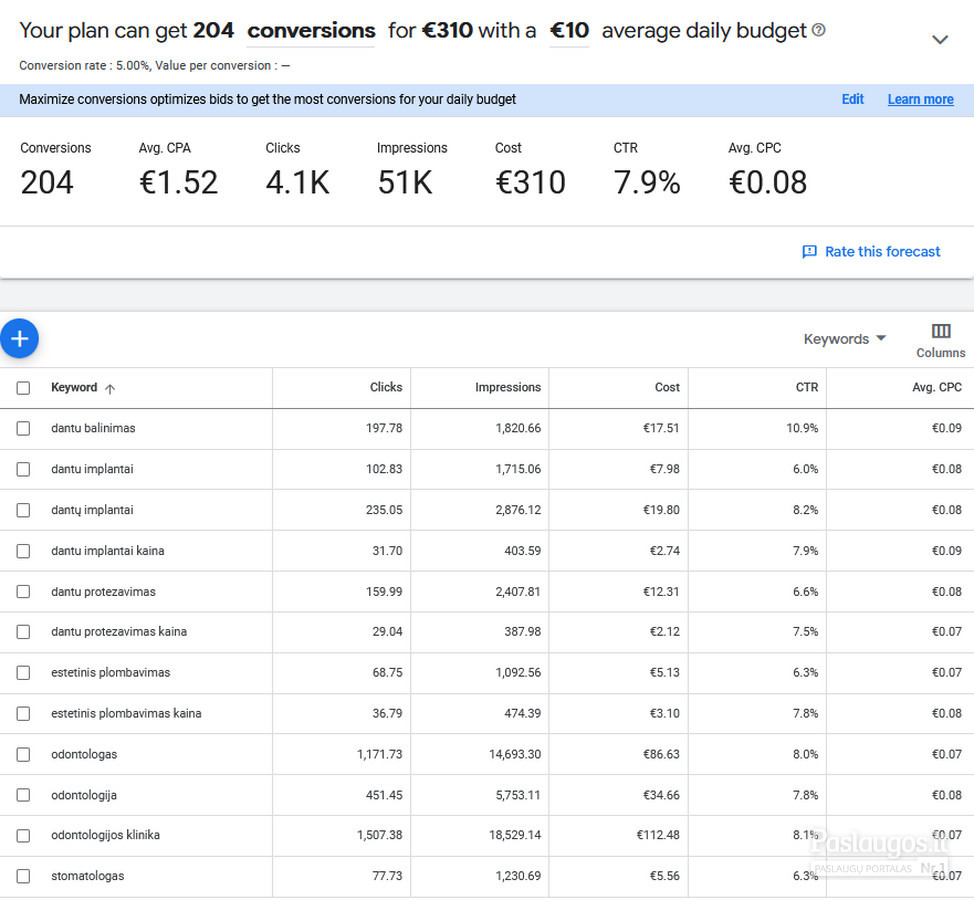Open the conversions metric selector
This screenshot has width=974, height=900.
coord(311,31)
